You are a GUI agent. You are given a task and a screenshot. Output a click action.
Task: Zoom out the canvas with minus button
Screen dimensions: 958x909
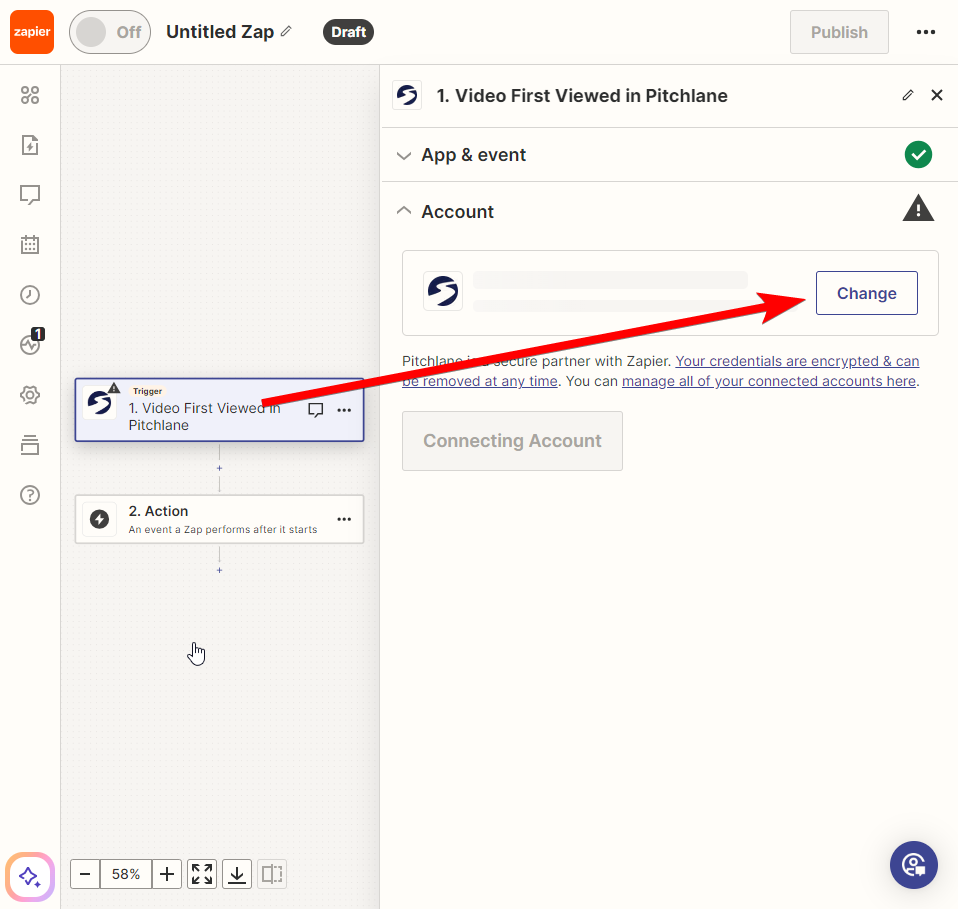[x=85, y=874]
